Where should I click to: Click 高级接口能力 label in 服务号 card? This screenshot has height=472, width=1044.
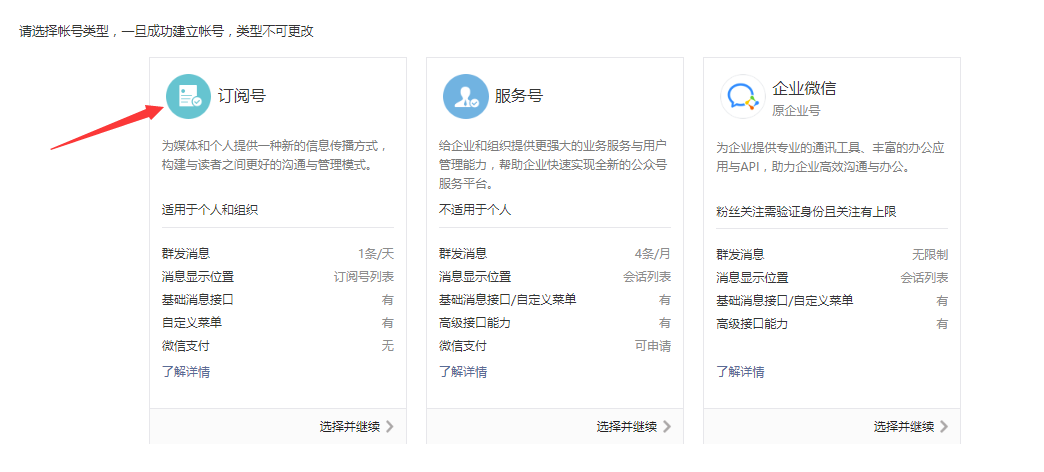pos(475,323)
